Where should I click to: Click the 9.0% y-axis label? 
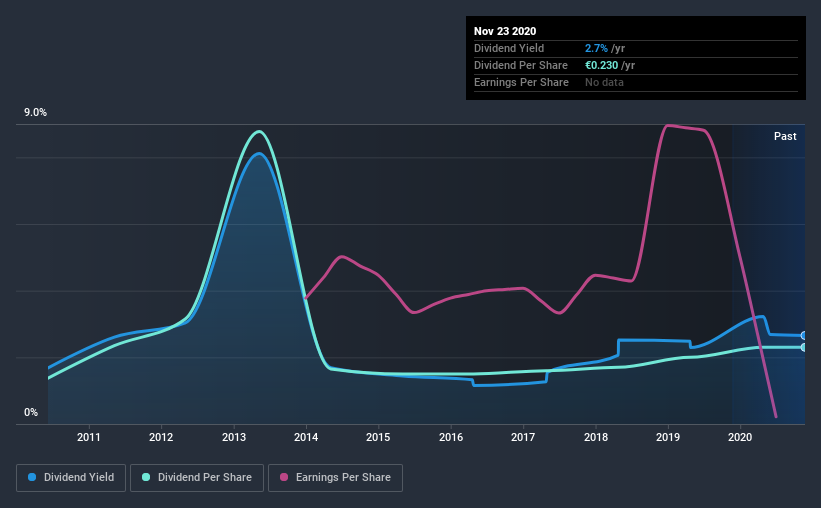coord(35,113)
